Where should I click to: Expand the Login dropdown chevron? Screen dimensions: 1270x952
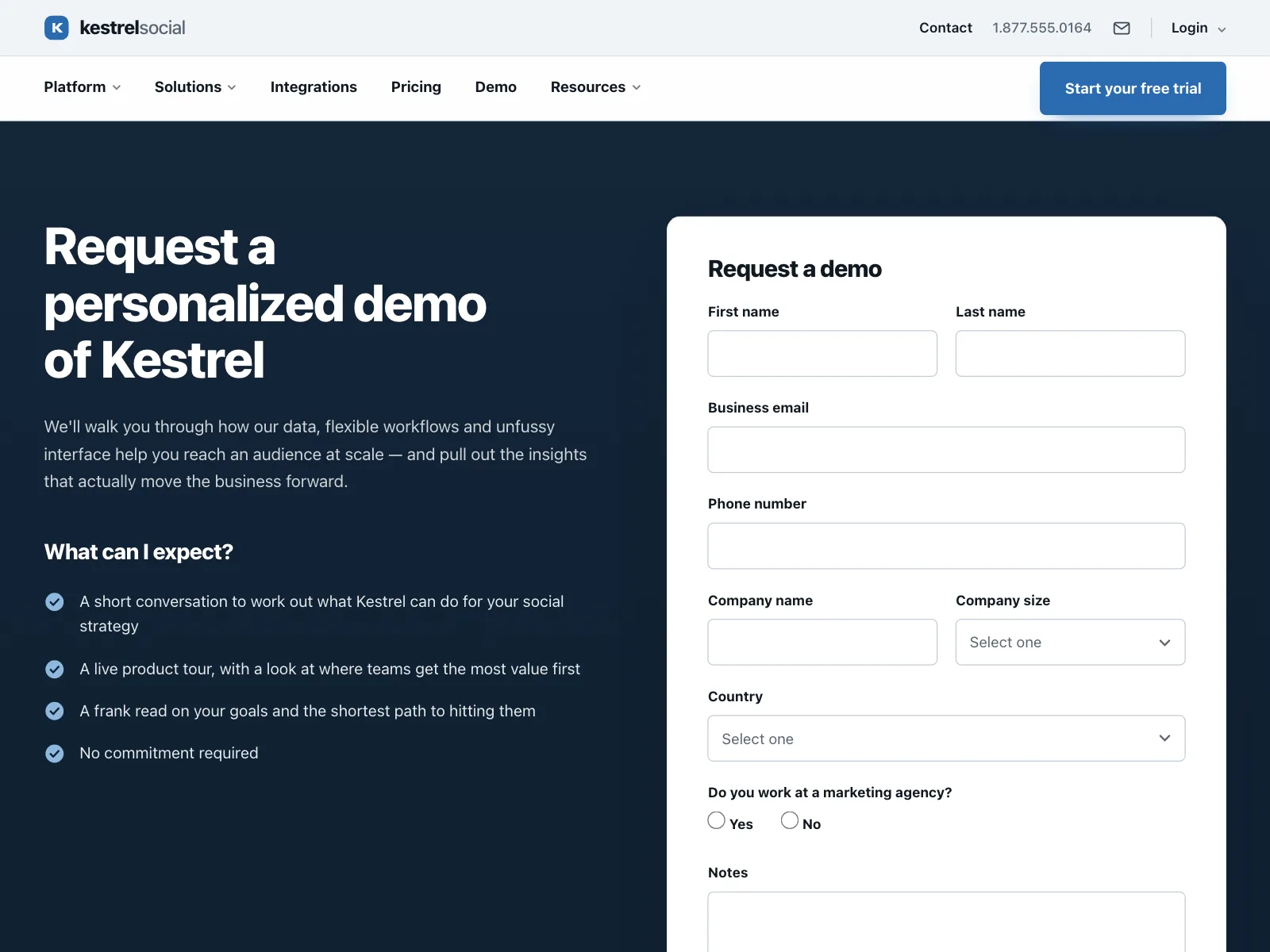(1222, 29)
